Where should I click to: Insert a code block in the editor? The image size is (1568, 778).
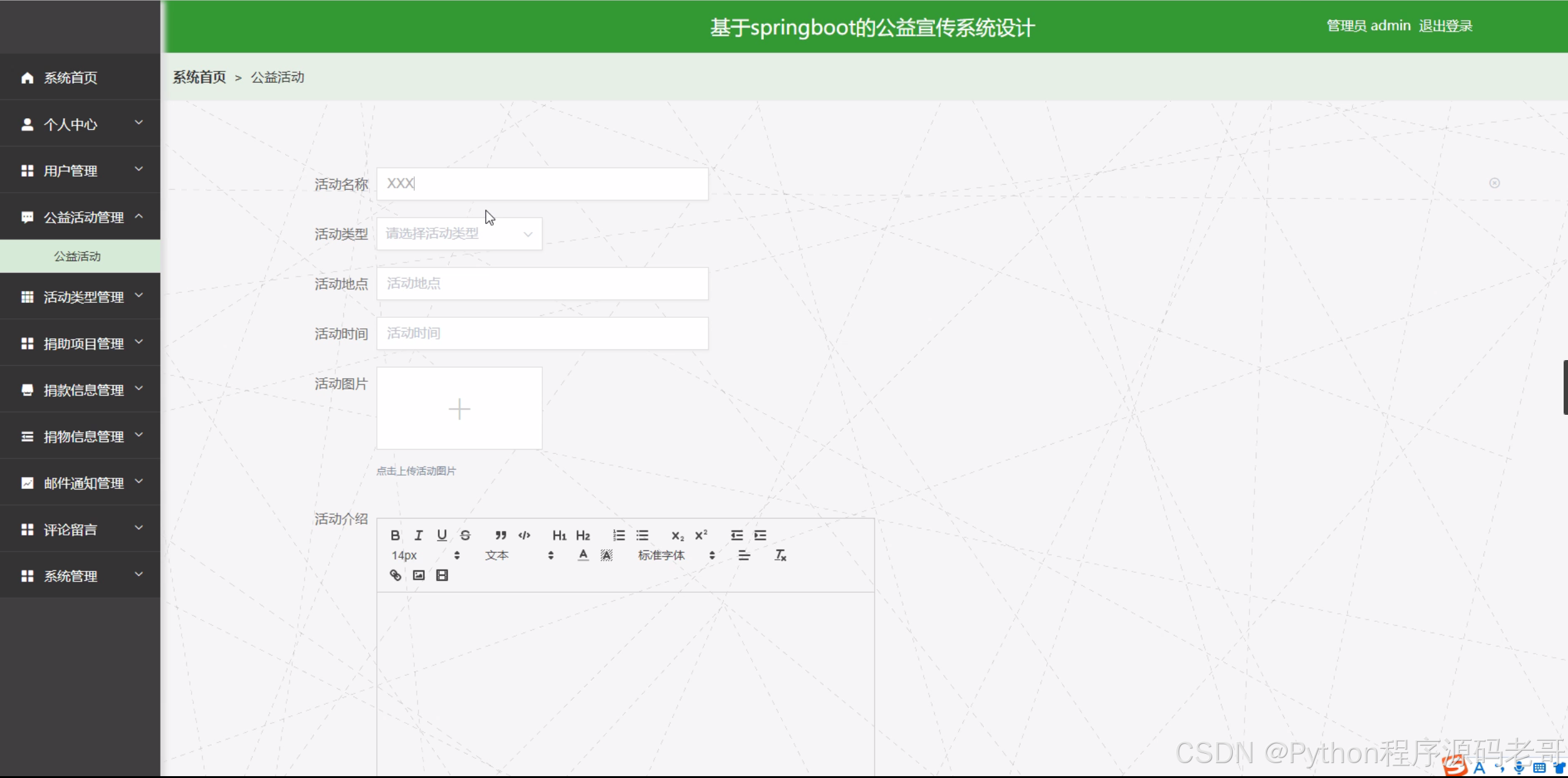tap(524, 535)
